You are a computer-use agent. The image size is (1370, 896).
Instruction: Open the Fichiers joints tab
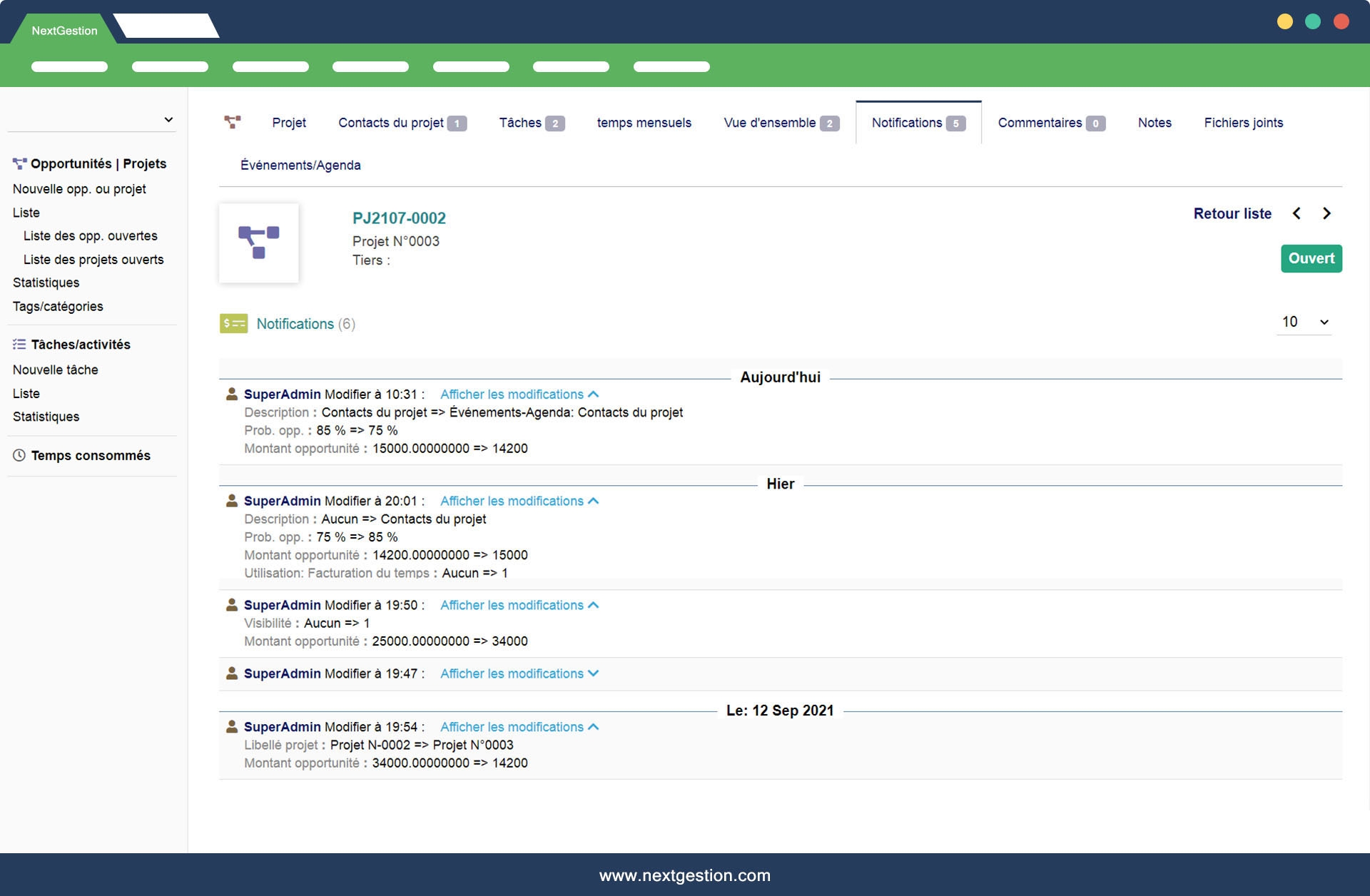pyautogui.click(x=1243, y=123)
